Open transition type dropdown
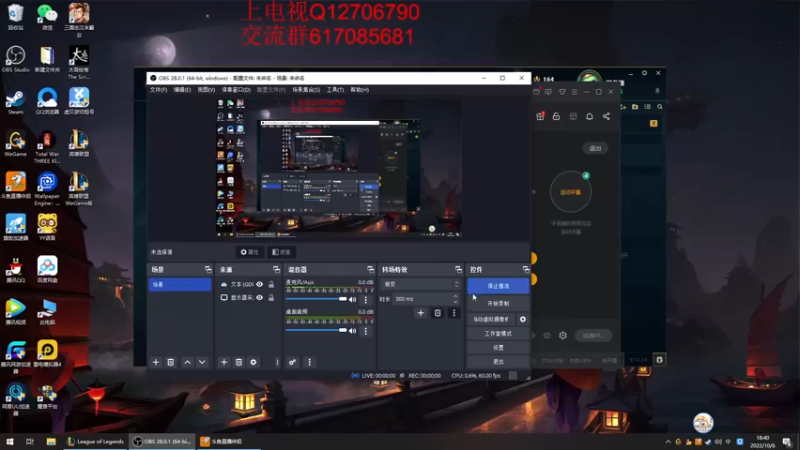Viewport: 800px width, 450px height. (420, 284)
